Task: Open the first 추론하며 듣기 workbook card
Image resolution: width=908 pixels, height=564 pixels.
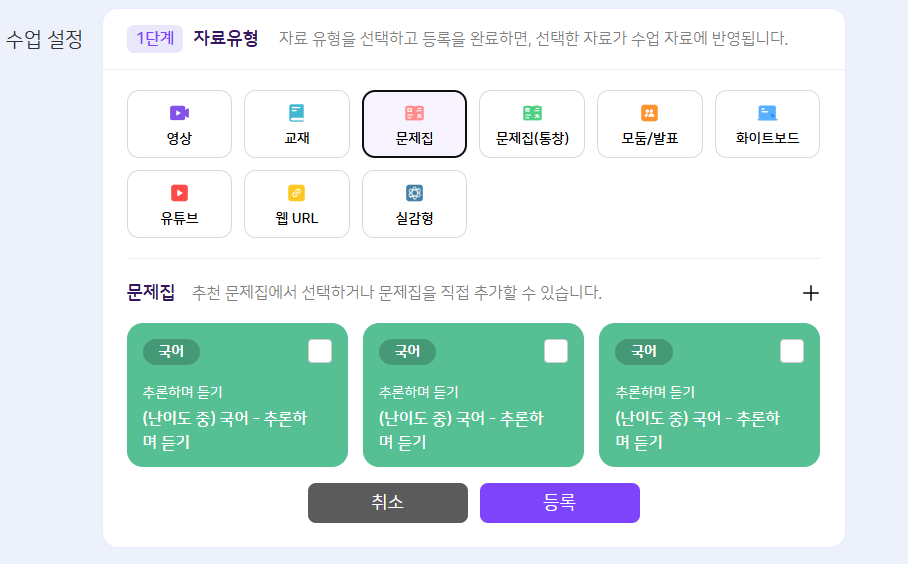Action: [x=237, y=395]
